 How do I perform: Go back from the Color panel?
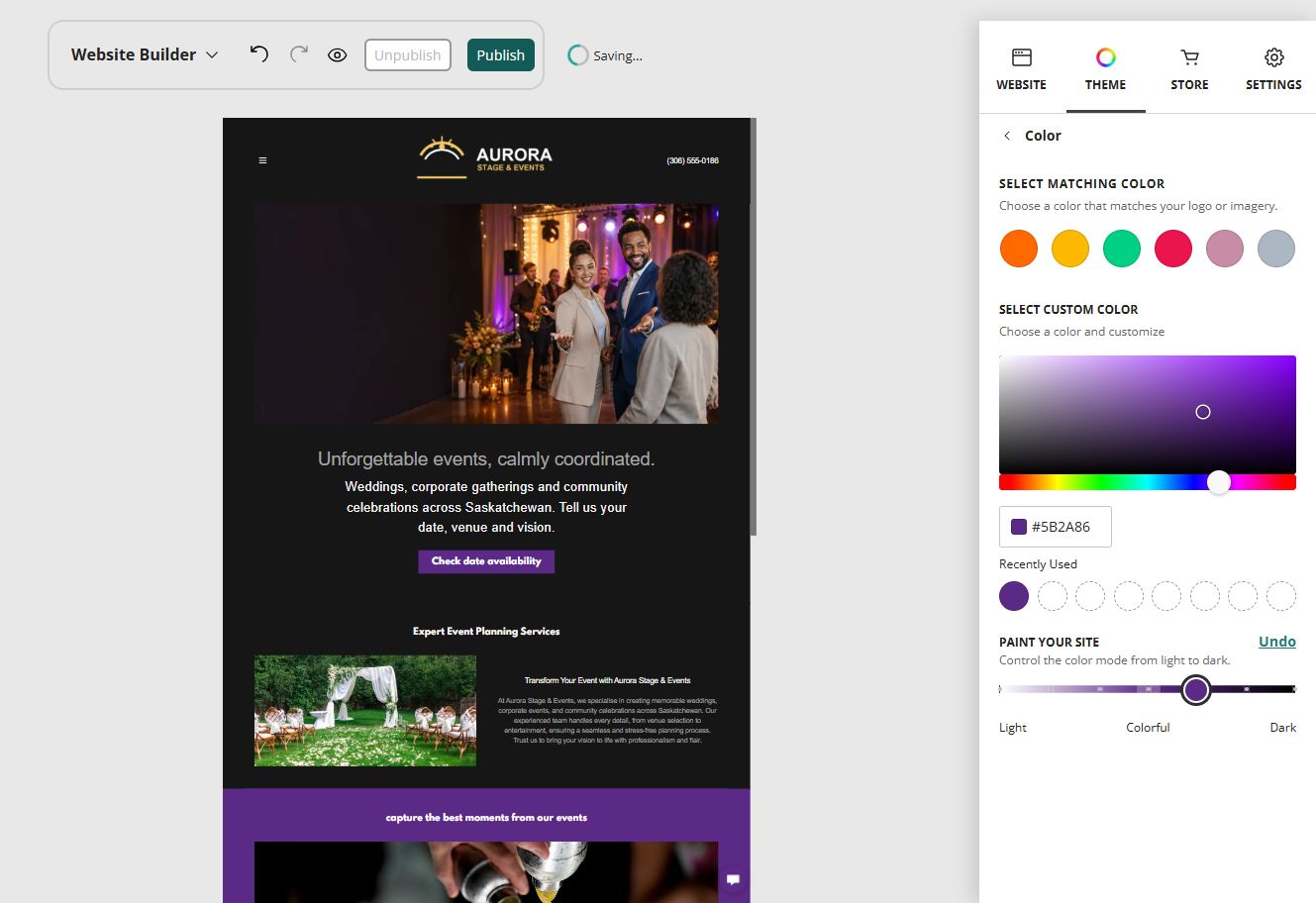[1007, 136]
